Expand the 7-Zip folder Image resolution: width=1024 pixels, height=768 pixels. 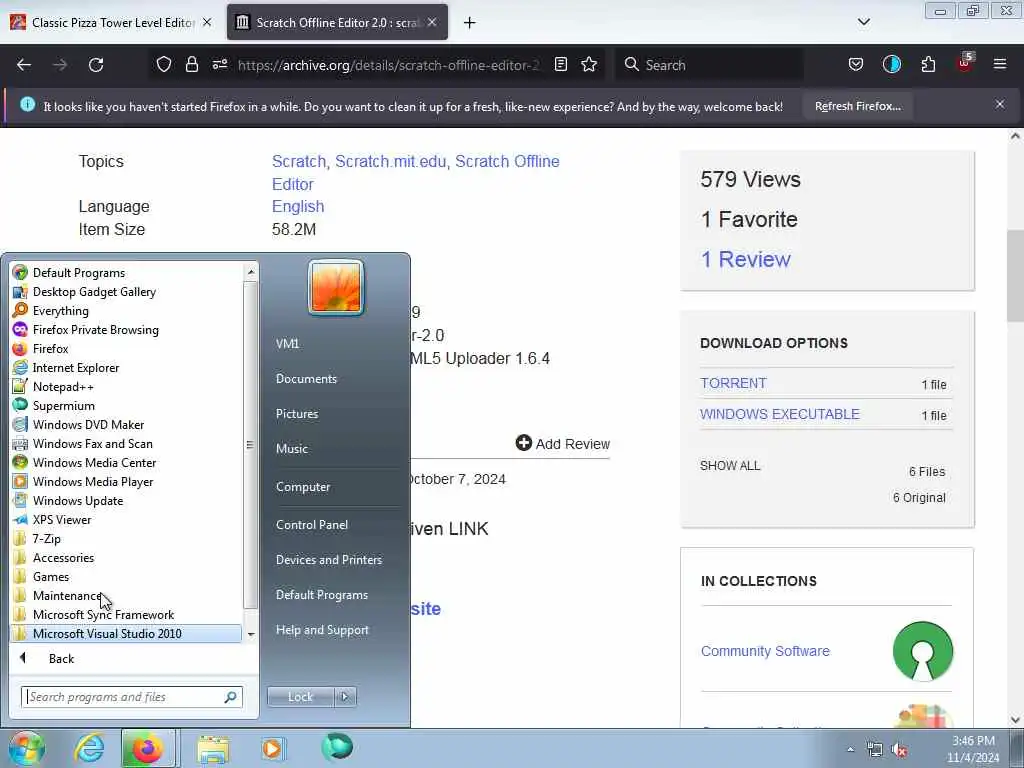127,539
